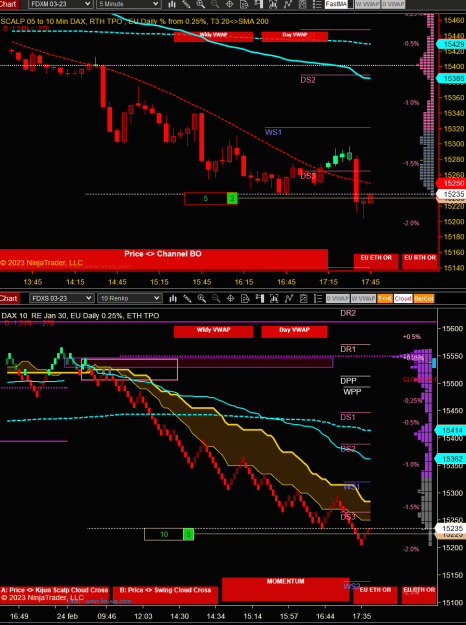The height and width of the screenshot is (625, 466).
Task: Open Indicators icon in Renko chart toolbar
Action: (x=288, y=298)
